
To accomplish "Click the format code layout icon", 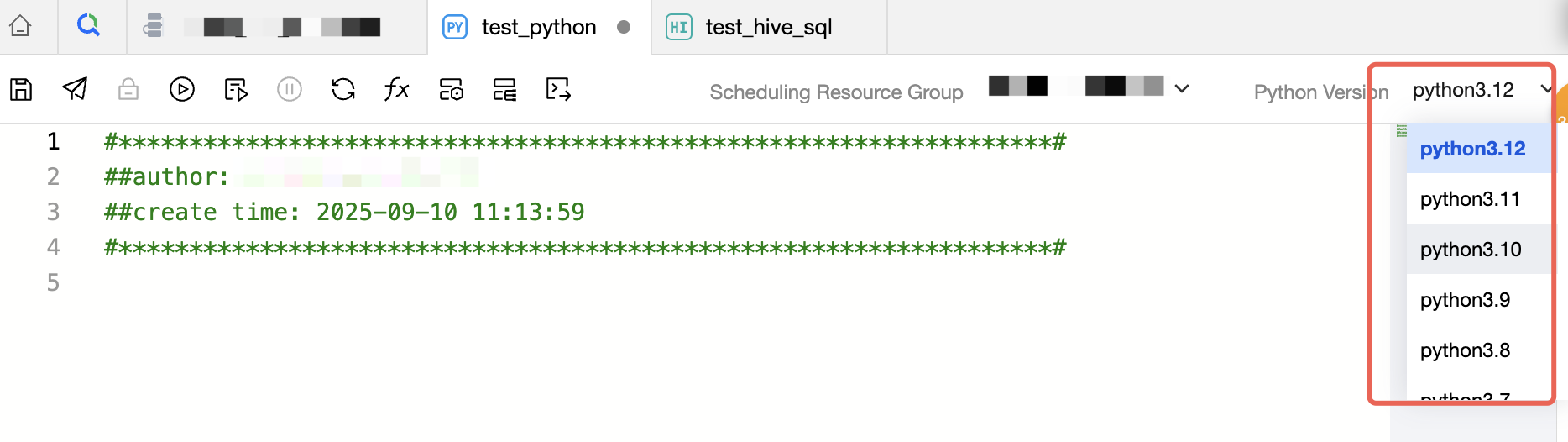I will click(504, 89).
